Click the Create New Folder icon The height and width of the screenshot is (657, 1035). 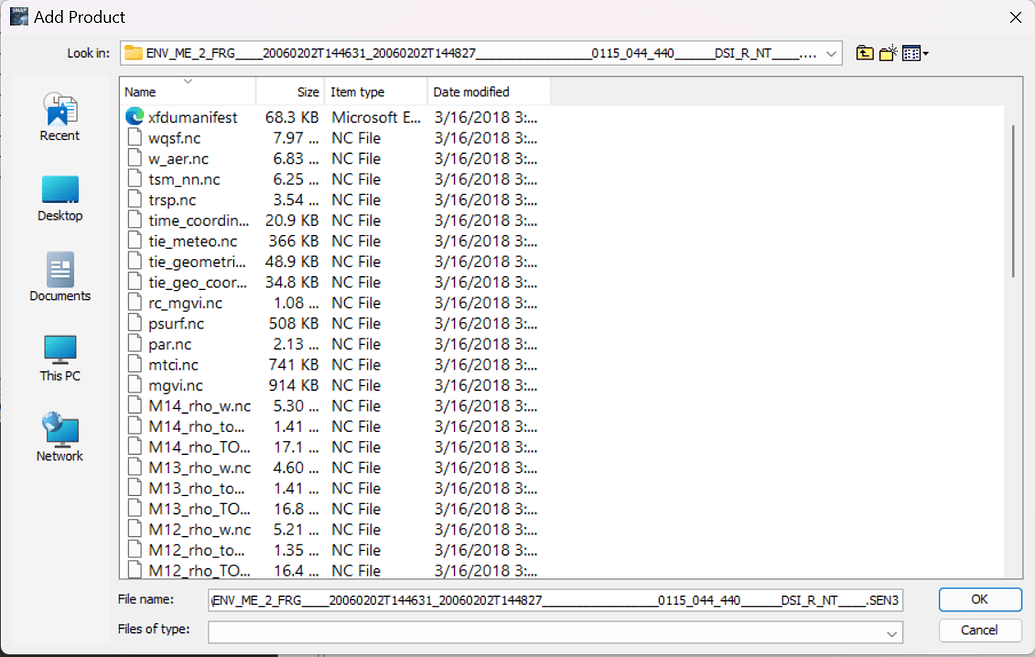click(887, 53)
